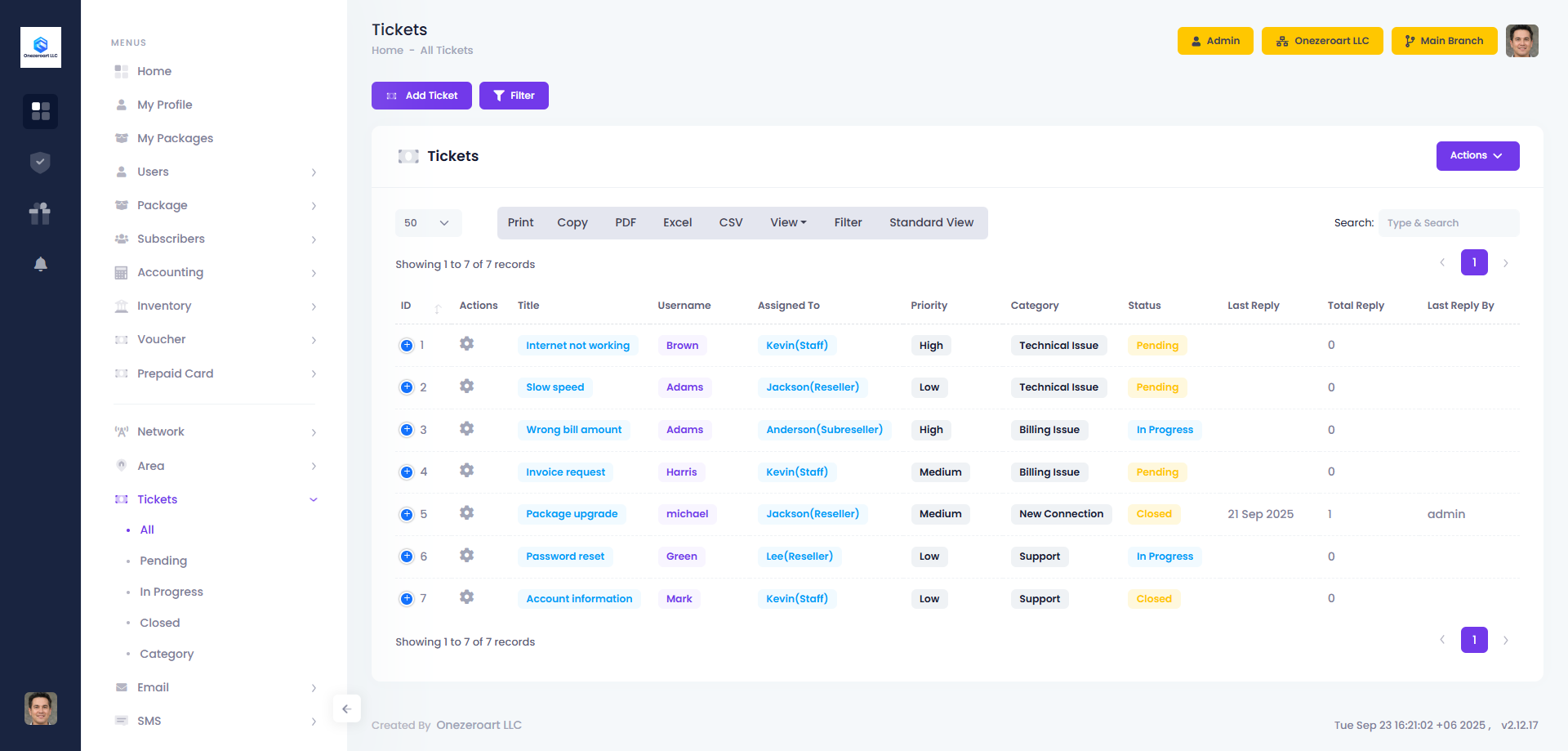Open the purple Actions dropdown
Viewport: 1568px width, 751px height.
coord(1477,156)
